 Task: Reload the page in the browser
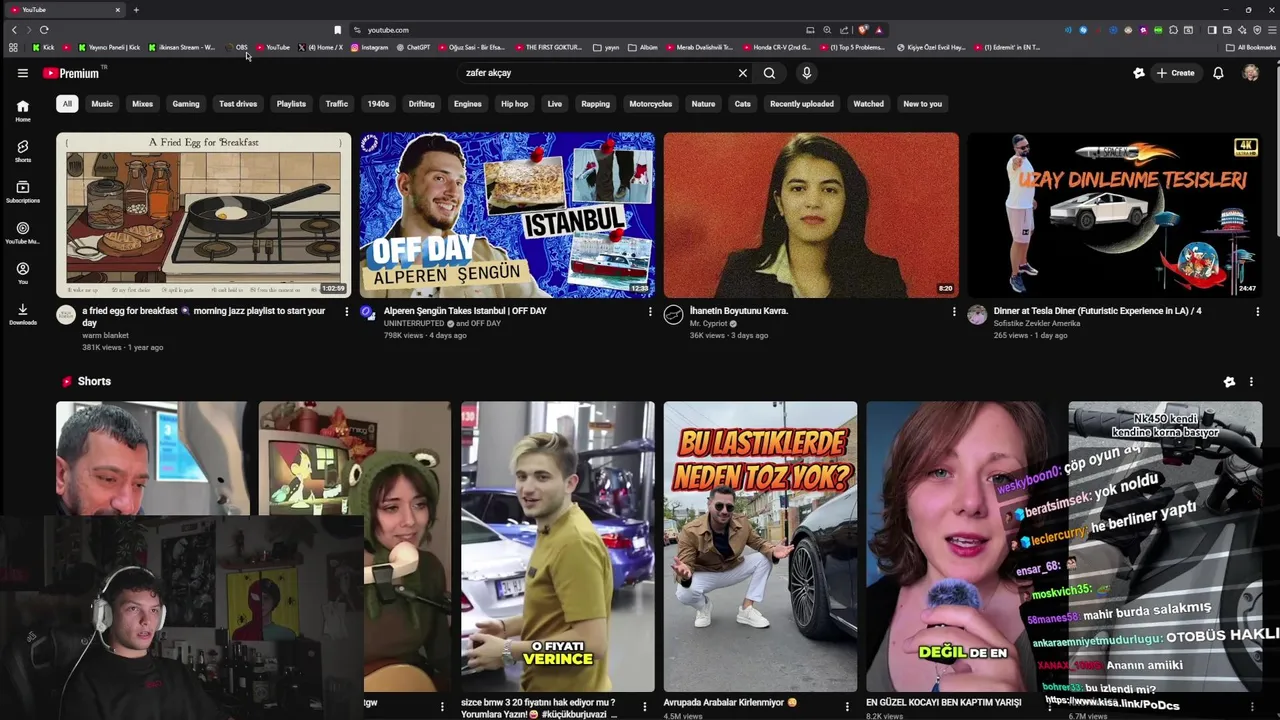(x=44, y=30)
